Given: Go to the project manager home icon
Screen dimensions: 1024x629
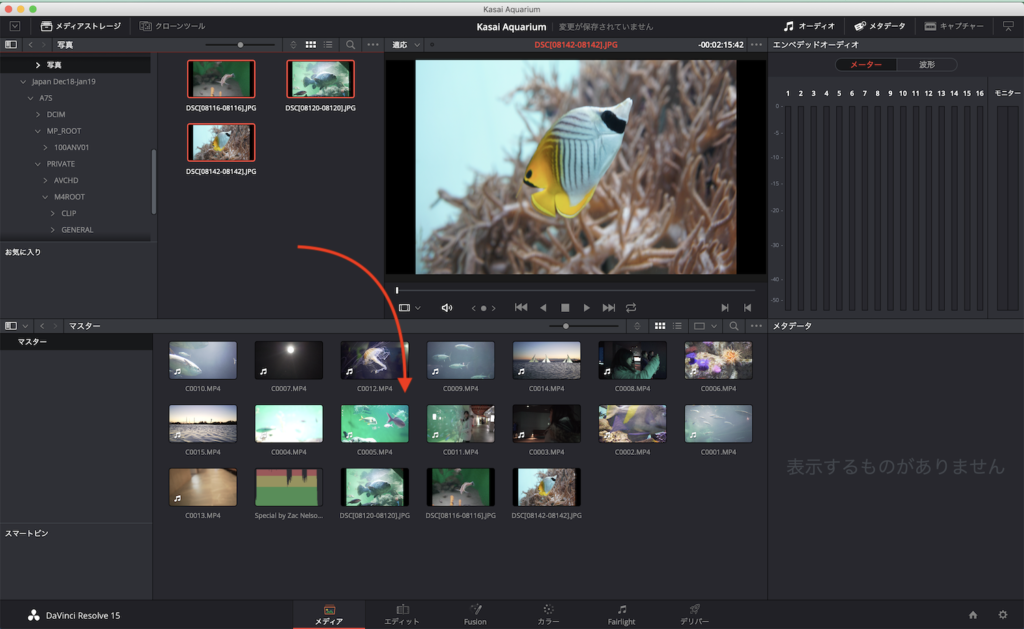Looking at the screenshot, I should (x=973, y=615).
